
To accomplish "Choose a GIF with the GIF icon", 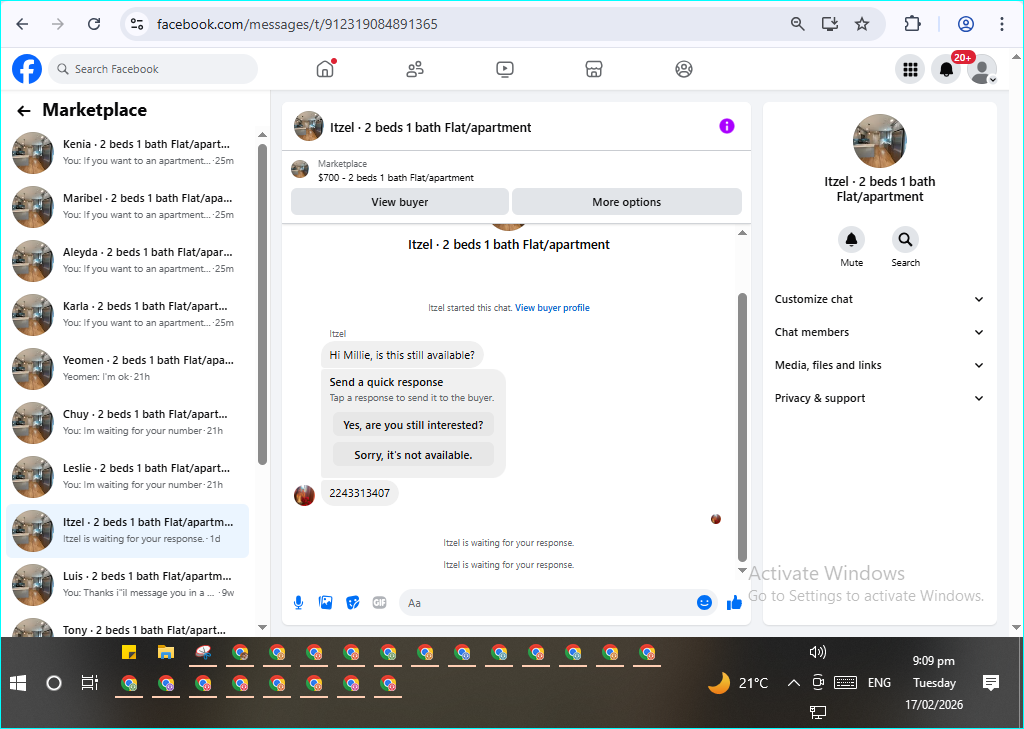I will (379, 602).
